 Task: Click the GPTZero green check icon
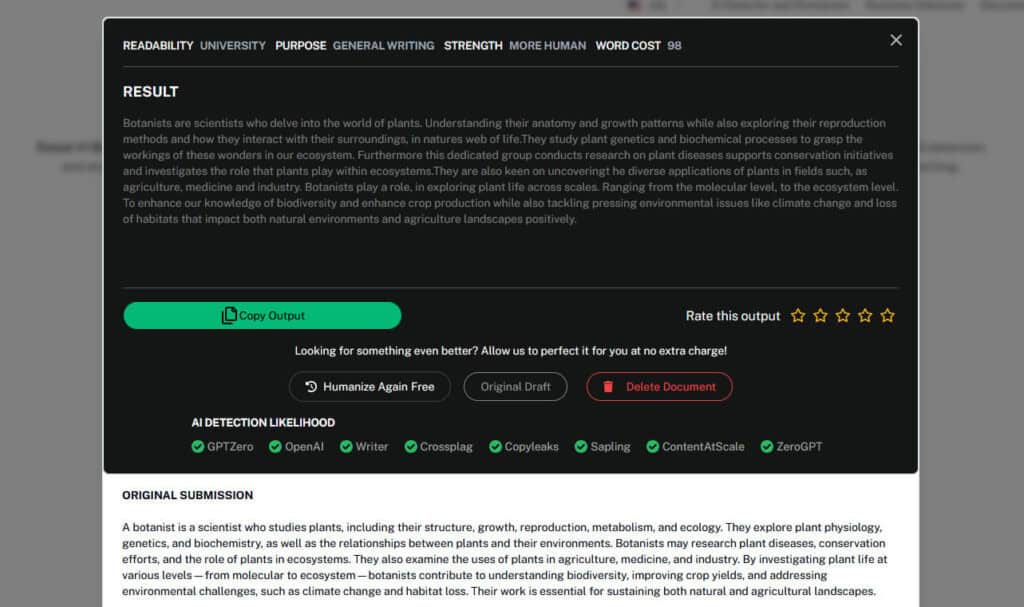[x=198, y=446]
